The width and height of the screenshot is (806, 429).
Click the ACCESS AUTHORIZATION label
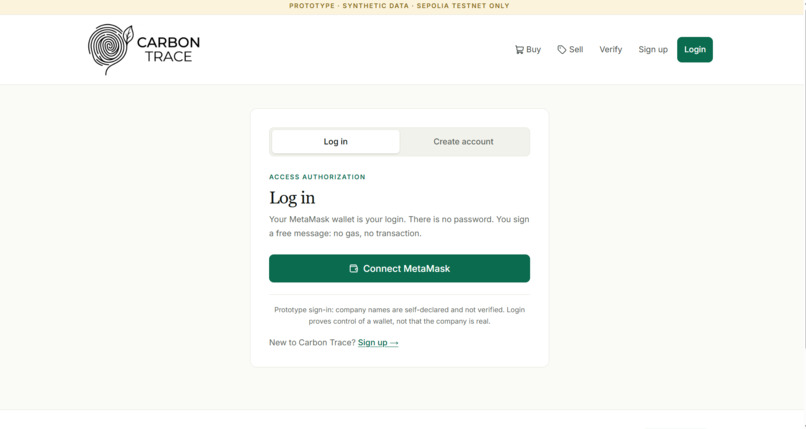(x=317, y=177)
